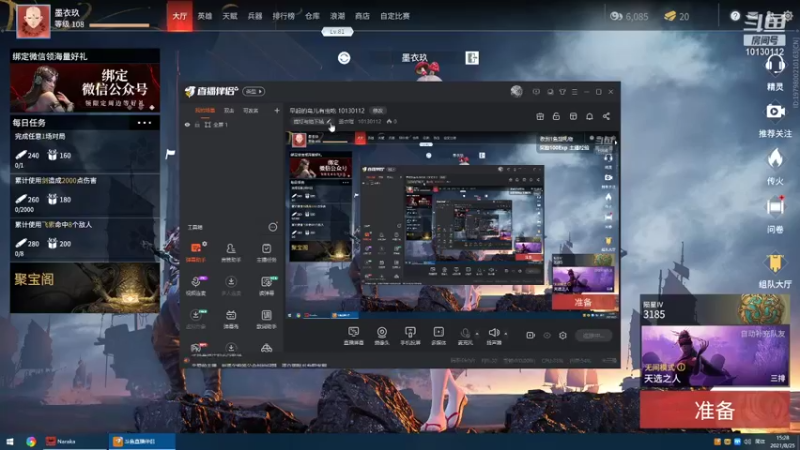The width and height of the screenshot is (800, 450).
Task: Open the 商店 shop tab
Action: (x=362, y=16)
